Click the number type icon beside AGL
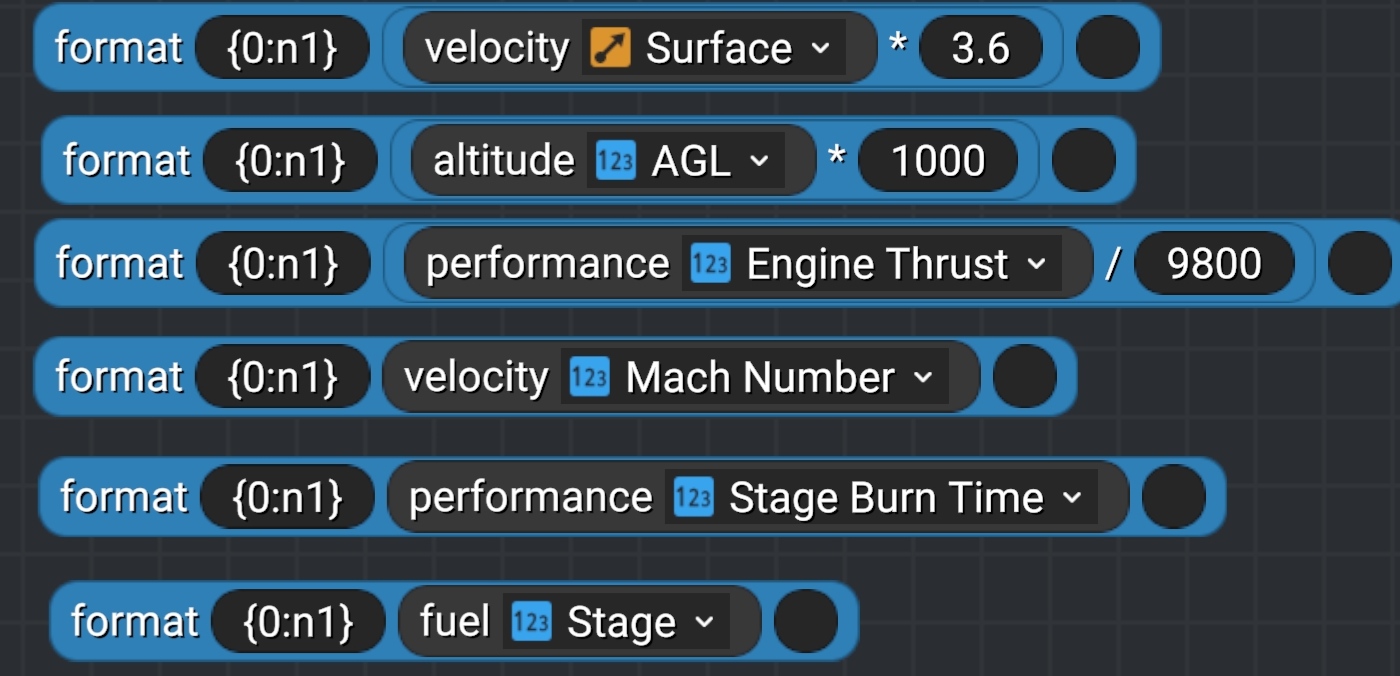Image resolution: width=1400 pixels, height=676 pixels. click(615, 160)
